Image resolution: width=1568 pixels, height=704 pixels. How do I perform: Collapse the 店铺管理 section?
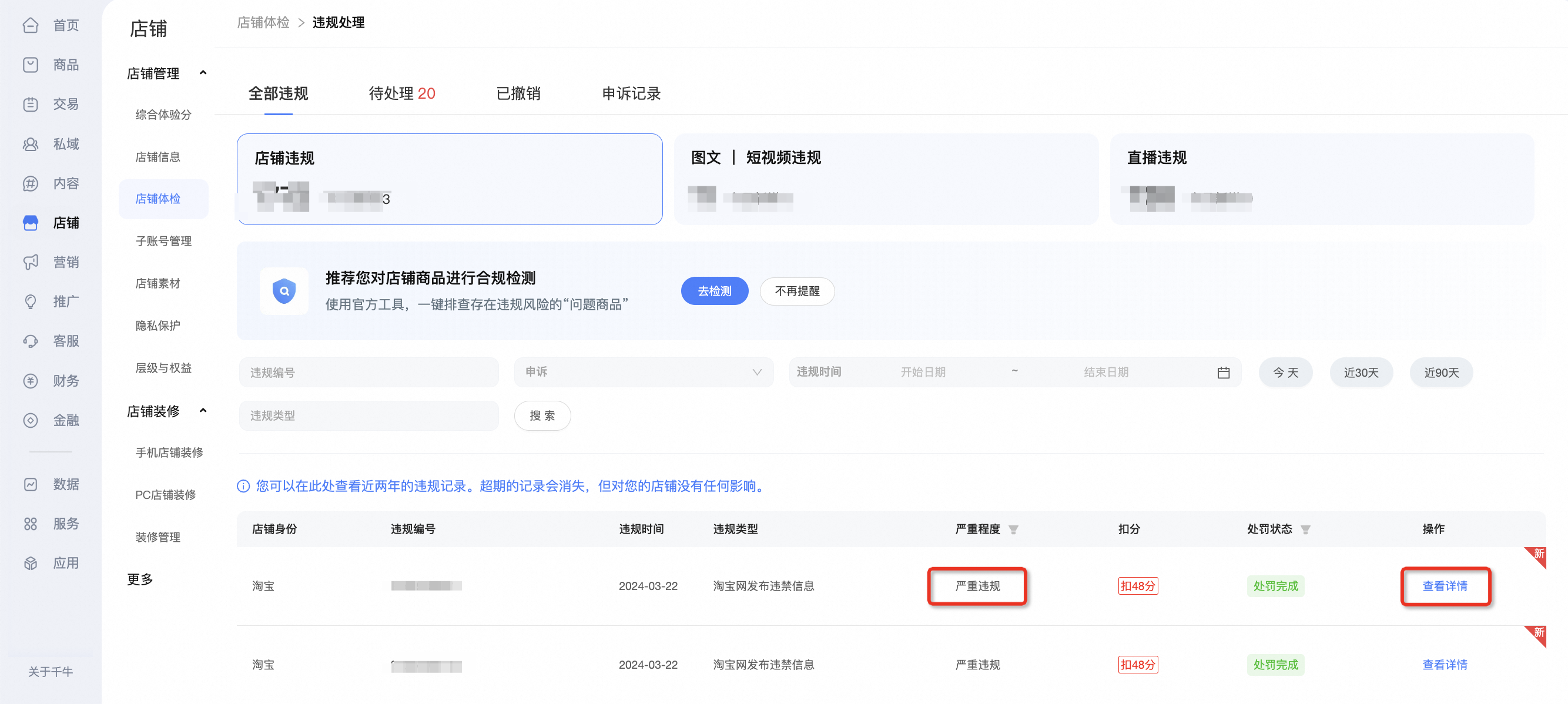tap(203, 73)
